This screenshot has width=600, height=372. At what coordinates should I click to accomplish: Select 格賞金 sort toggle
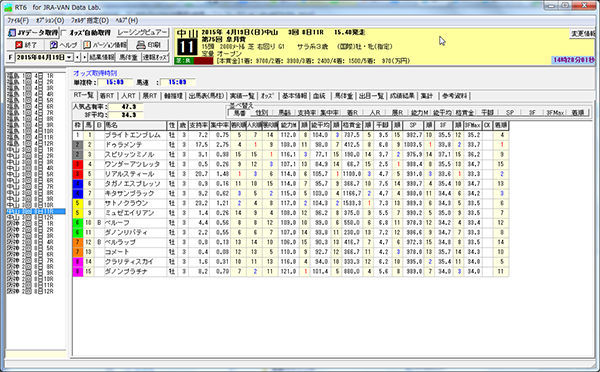tap(465, 113)
